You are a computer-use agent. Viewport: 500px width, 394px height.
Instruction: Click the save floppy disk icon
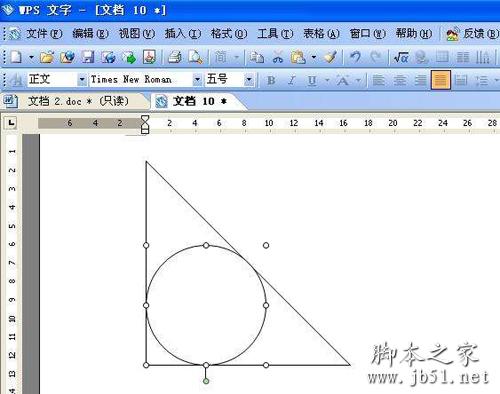click(x=88, y=57)
